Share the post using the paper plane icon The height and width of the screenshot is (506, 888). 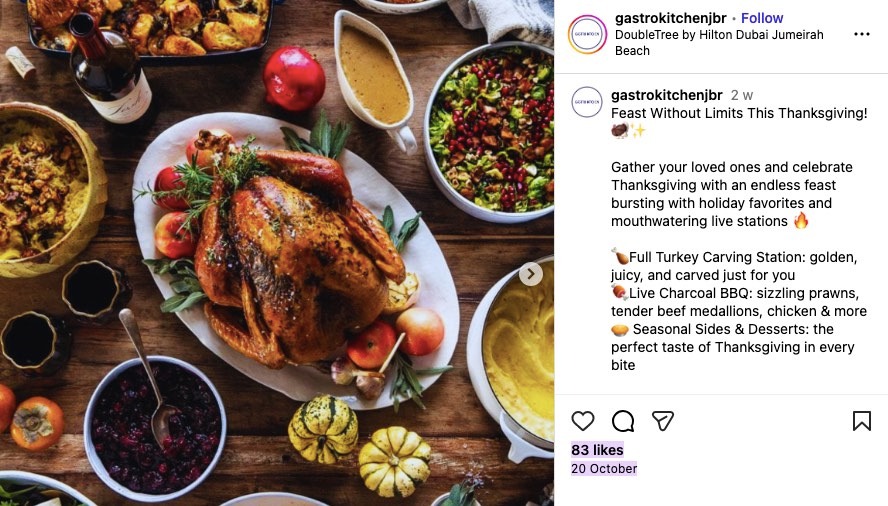(x=663, y=420)
